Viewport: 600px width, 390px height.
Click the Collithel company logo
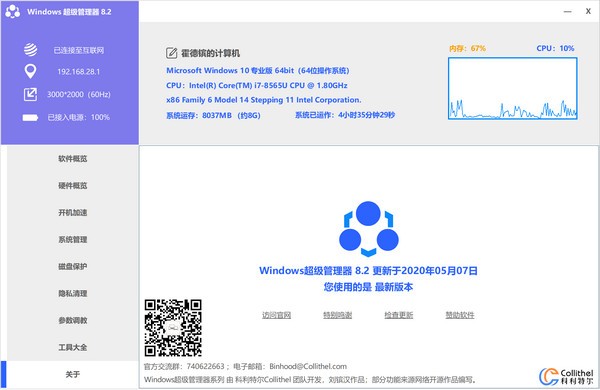click(566, 377)
